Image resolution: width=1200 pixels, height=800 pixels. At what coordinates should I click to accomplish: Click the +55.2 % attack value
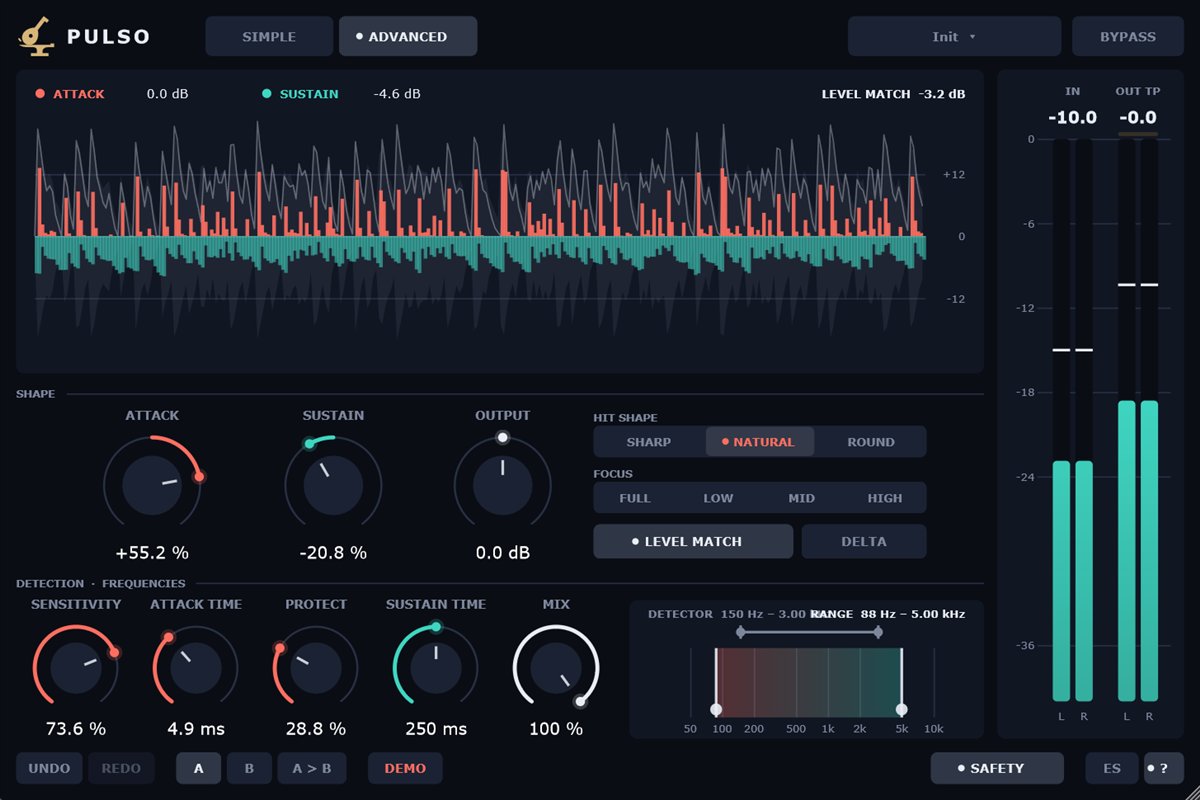(x=152, y=552)
